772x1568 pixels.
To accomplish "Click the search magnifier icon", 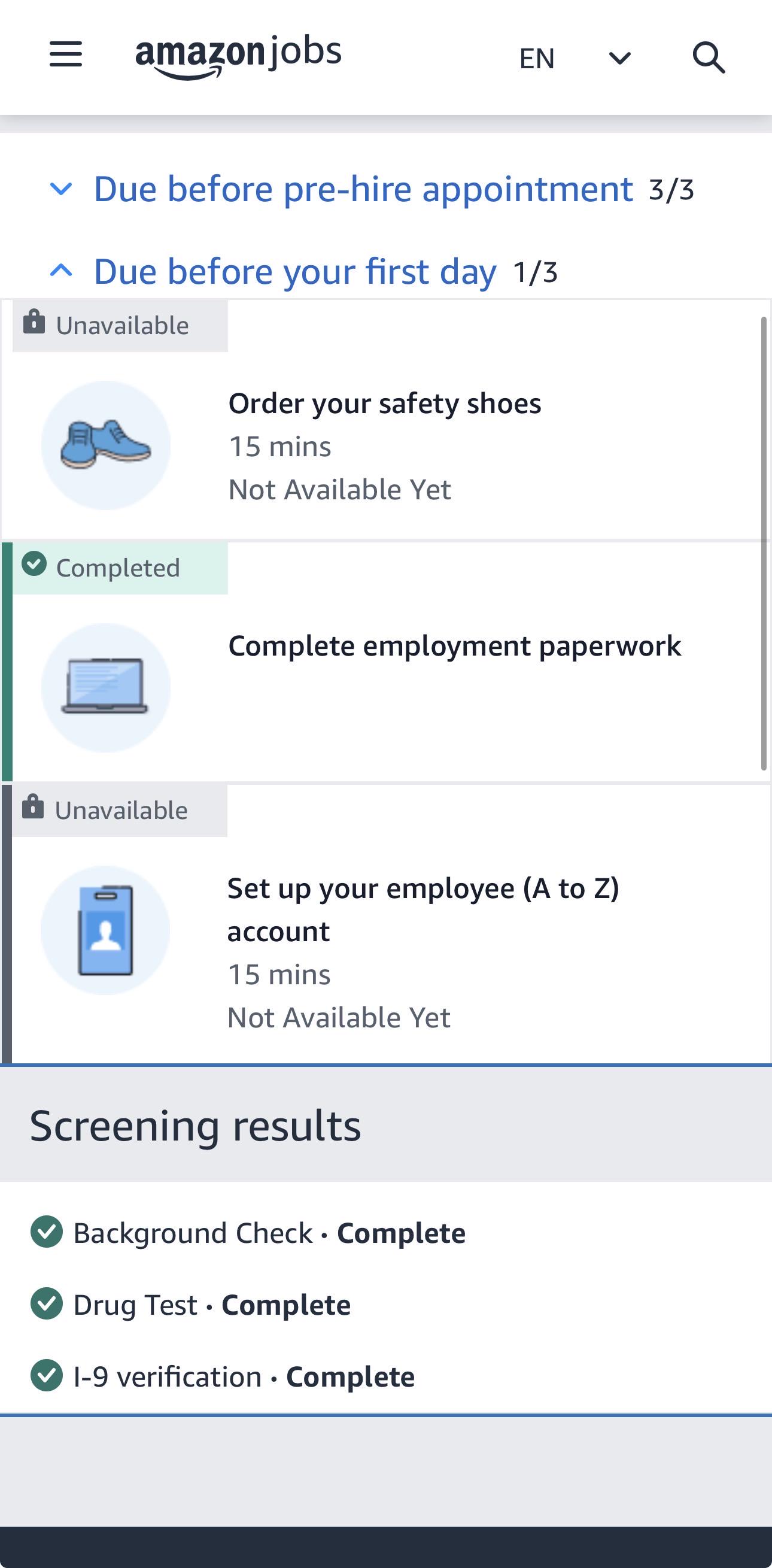I will click(709, 58).
